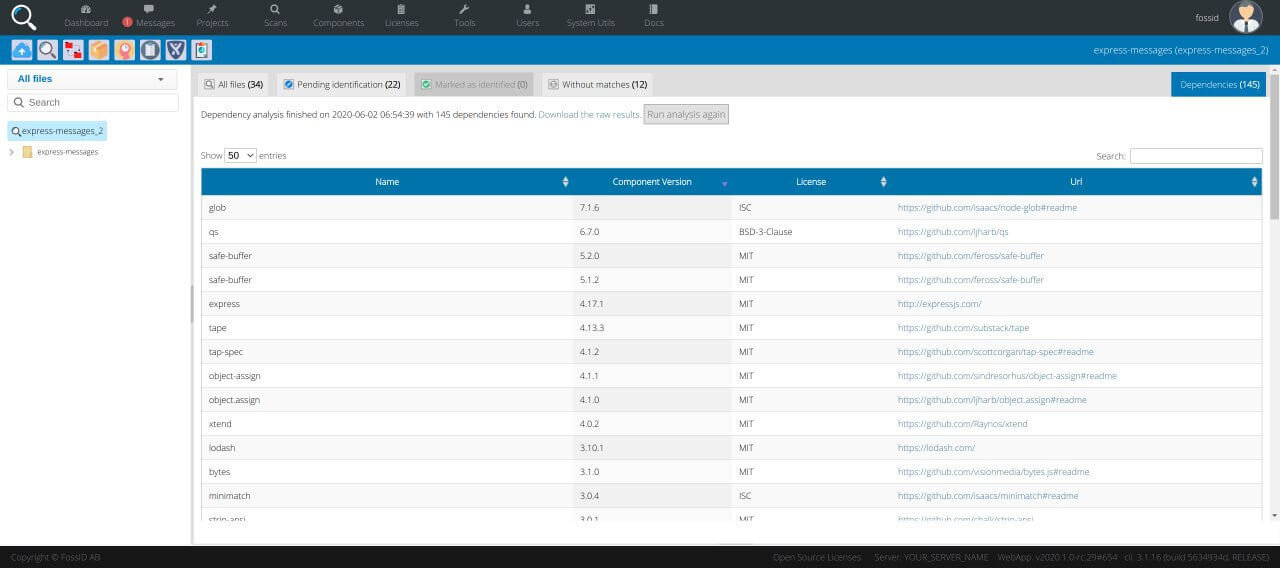Sort table by Component Version column
Viewport: 1280px width, 568px height.
click(651, 182)
